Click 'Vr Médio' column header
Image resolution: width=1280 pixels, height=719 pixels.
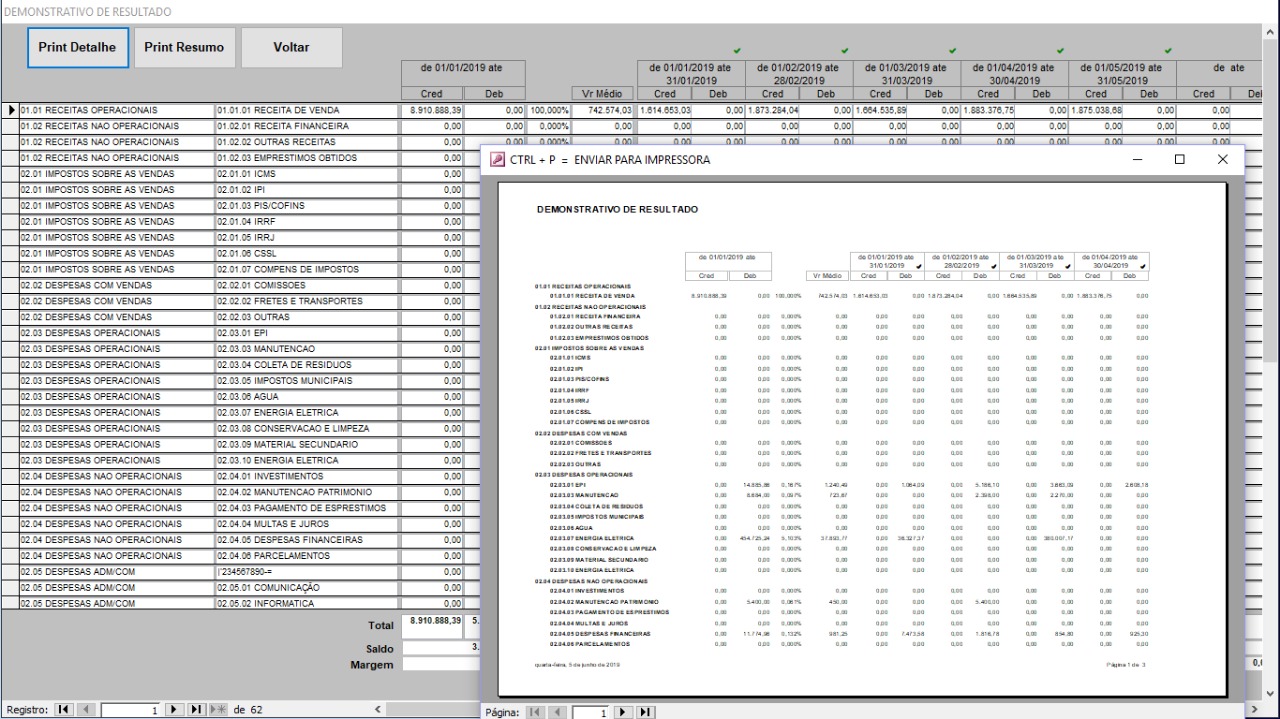(x=602, y=94)
